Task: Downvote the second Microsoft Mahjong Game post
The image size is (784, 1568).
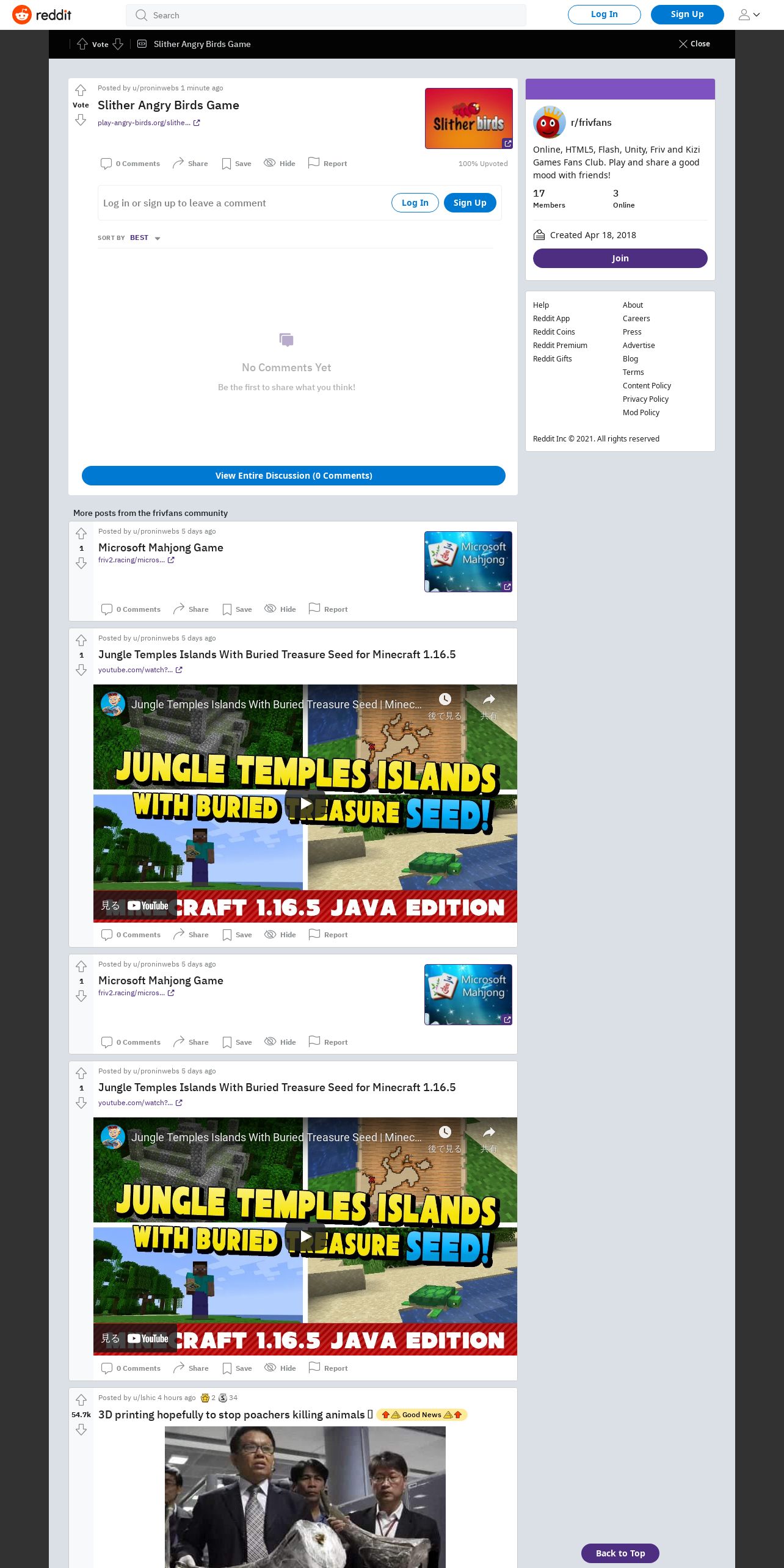Action: point(81,996)
